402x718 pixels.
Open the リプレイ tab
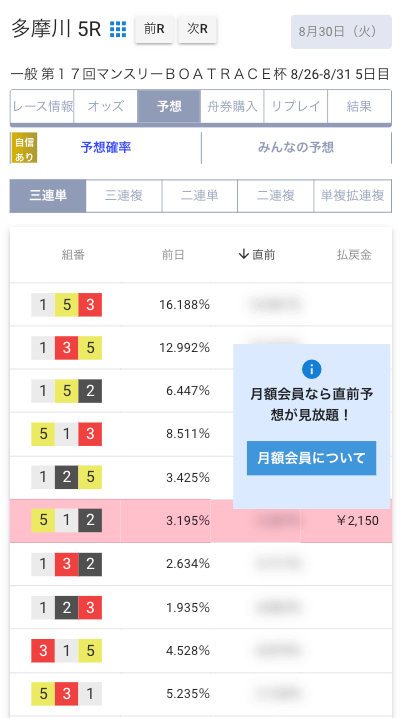296,106
